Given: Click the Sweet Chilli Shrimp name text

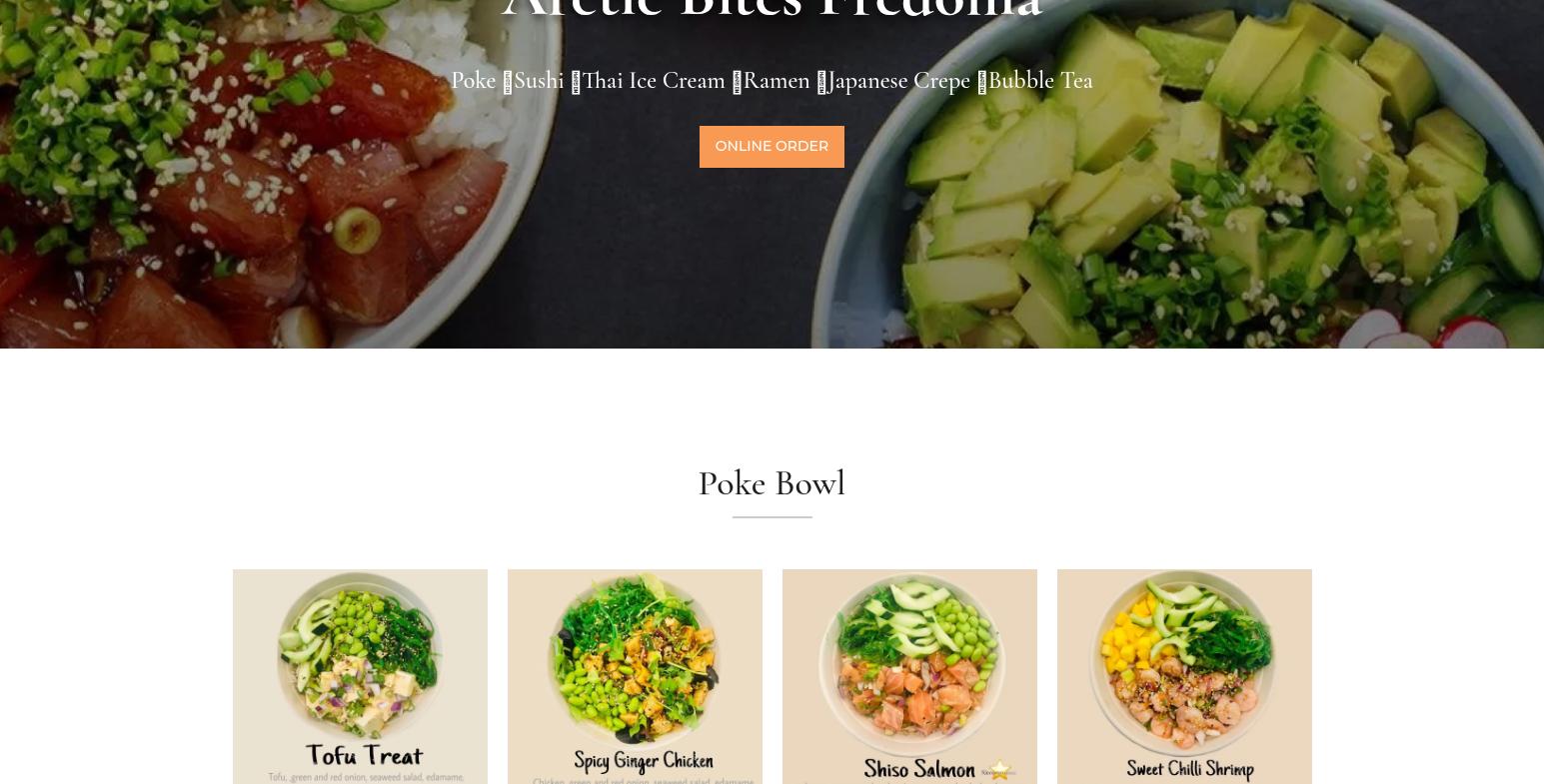Looking at the screenshot, I should [1189, 769].
